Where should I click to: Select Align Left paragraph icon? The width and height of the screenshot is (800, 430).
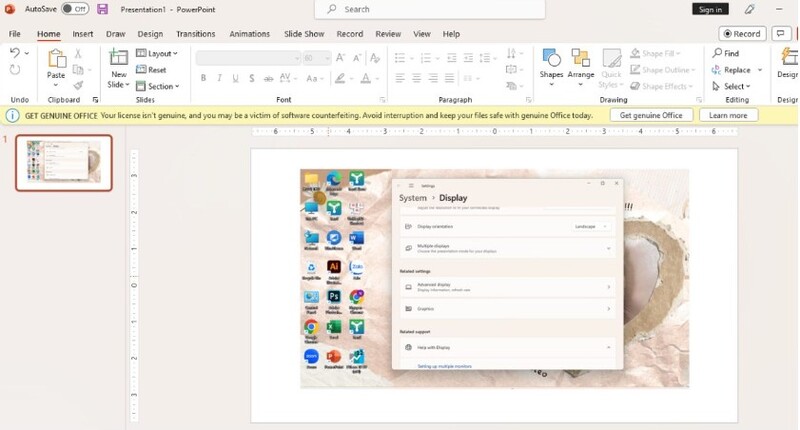[x=400, y=78]
